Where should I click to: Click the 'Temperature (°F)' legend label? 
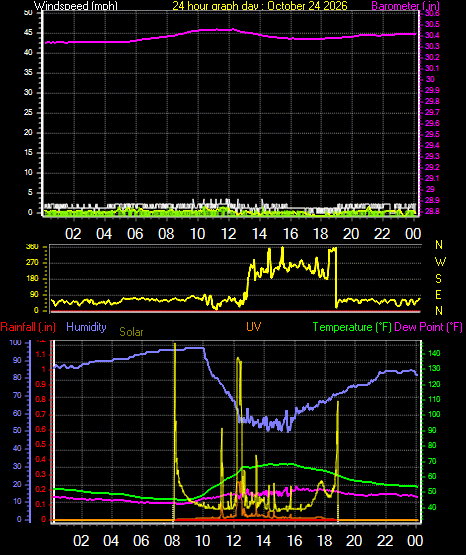(x=352, y=327)
